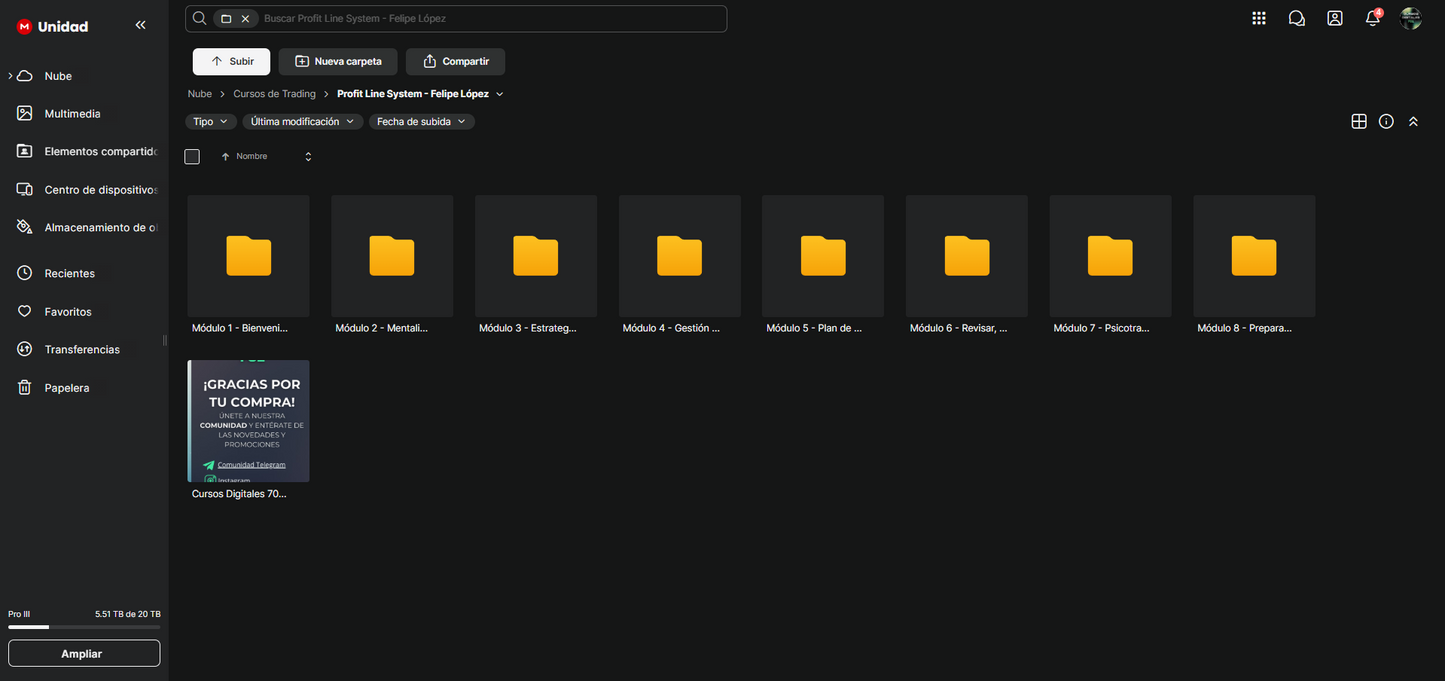Open the apps grid menu icon
This screenshot has height=681, width=1445.
click(x=1258, y=18)
